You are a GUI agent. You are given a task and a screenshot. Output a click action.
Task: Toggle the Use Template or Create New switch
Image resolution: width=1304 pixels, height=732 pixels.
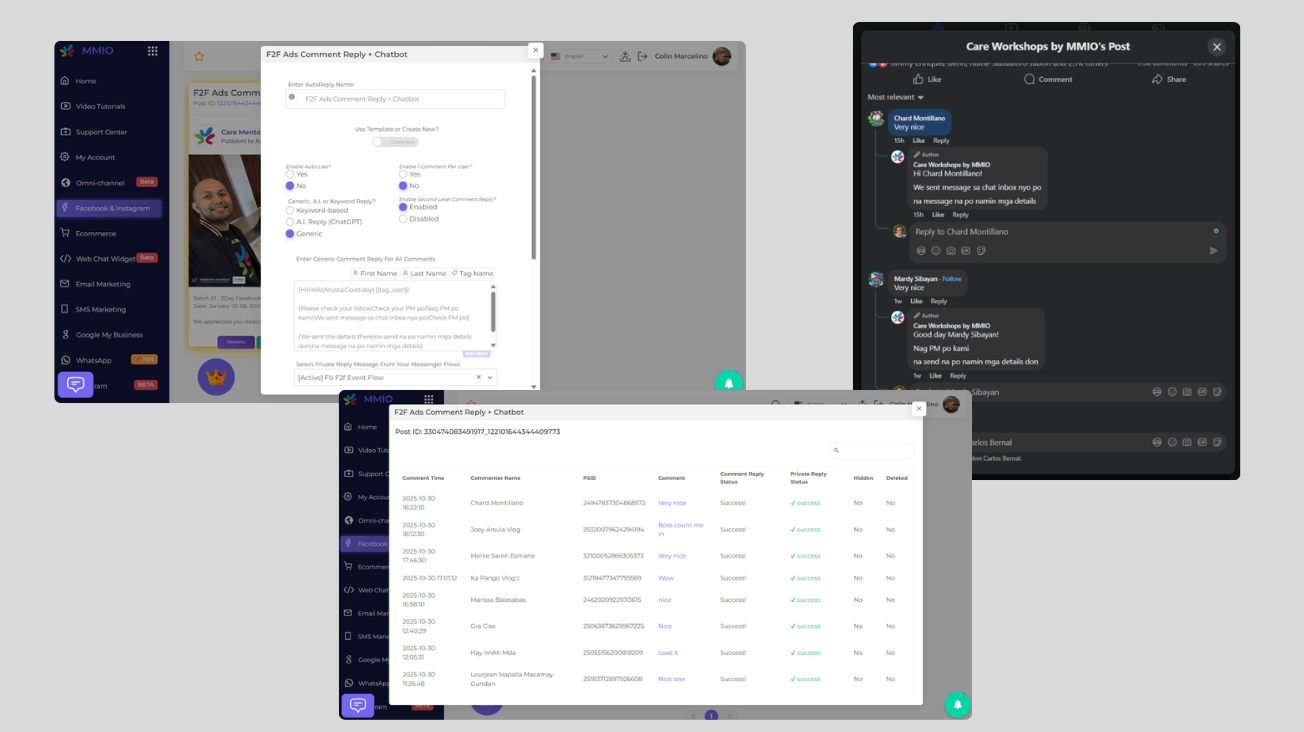pyautogui.click(x=395, y=142)
